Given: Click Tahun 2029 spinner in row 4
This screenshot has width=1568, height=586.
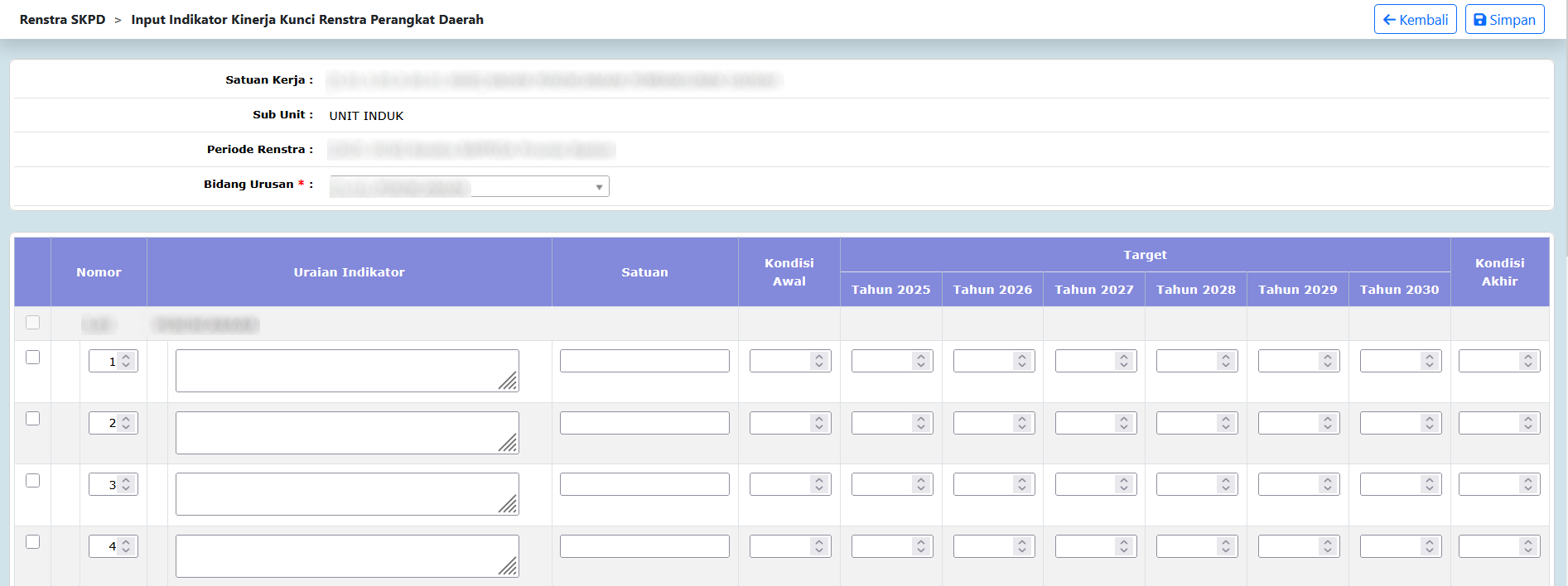Looking at the screenshot, I should coord(1328,547).
